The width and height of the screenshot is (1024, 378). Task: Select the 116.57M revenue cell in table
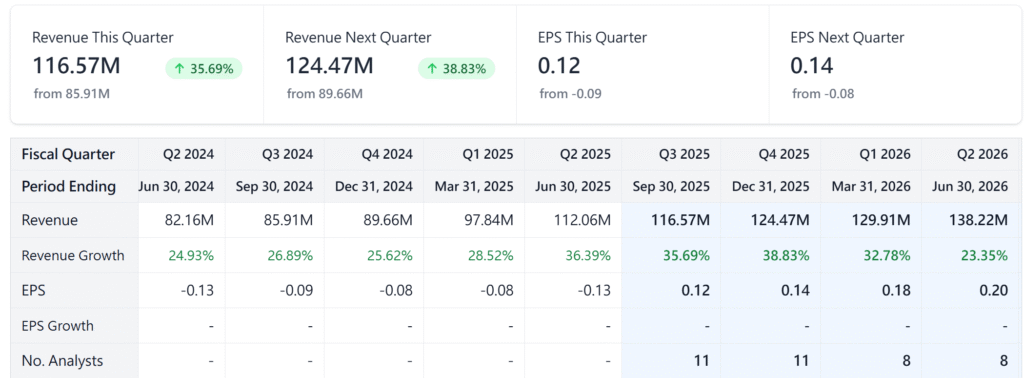[x=680, y=221]
